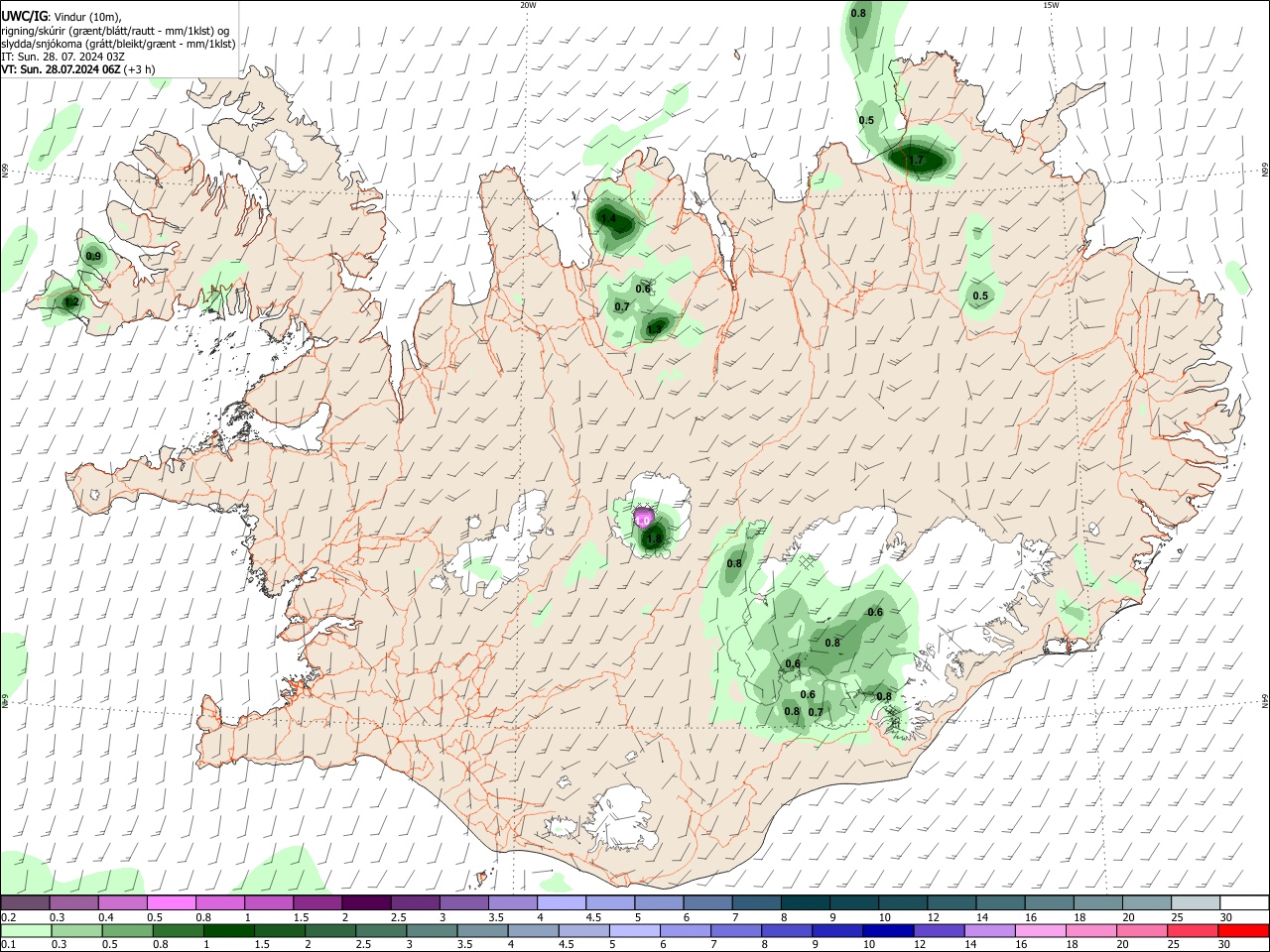This screenshot has width=1270, height=952.
Task: Select the pale green swatch between 0.1 and 0.3
Action: [26, 930]
